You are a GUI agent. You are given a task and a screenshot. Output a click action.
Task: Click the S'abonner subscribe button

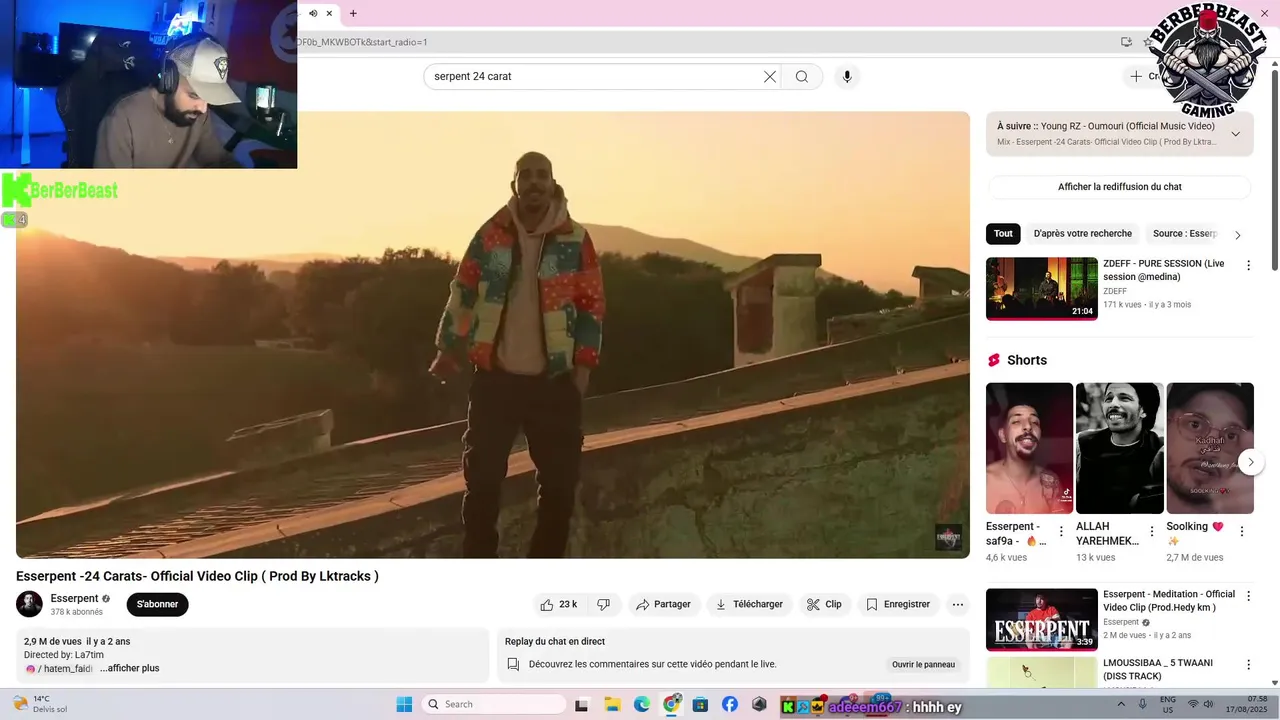(157, 604)
